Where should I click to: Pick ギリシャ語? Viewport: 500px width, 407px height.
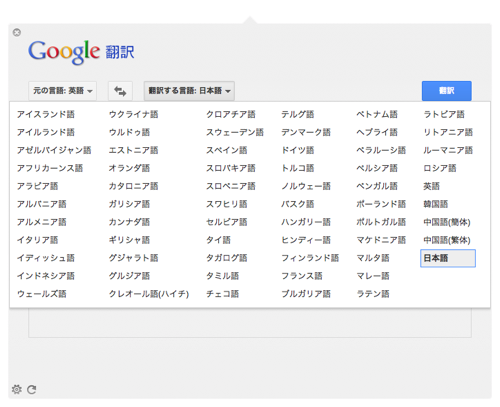[x=130, y=240]
